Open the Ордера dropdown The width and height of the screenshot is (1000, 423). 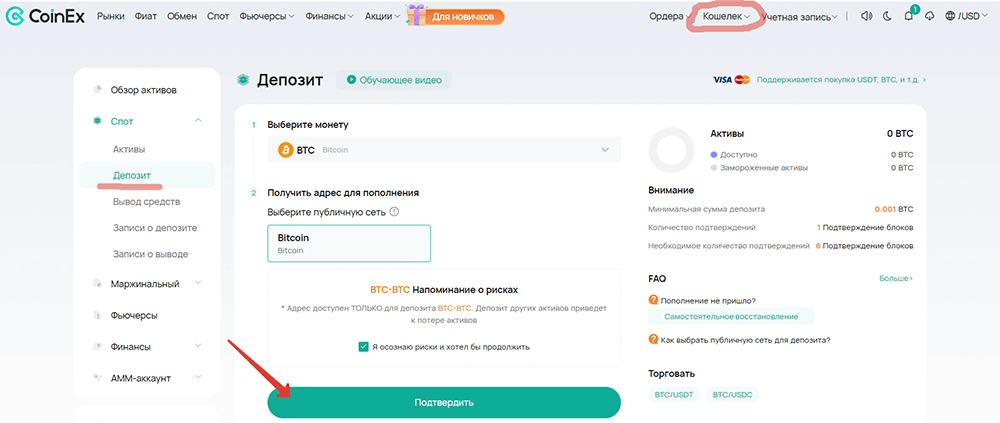(x=670, y=17)
